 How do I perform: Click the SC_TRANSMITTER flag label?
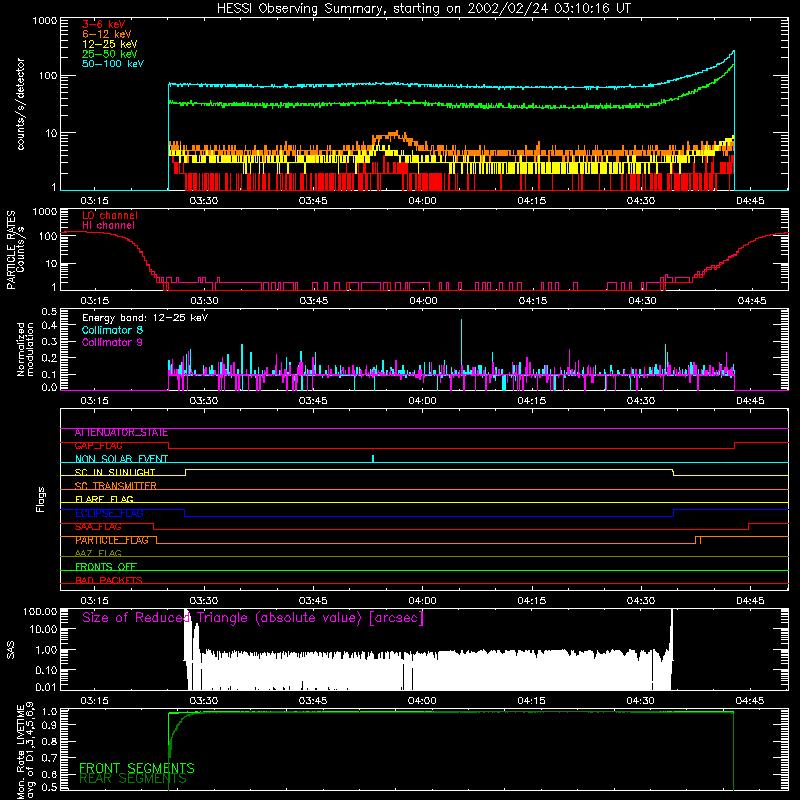coord(116,486)
